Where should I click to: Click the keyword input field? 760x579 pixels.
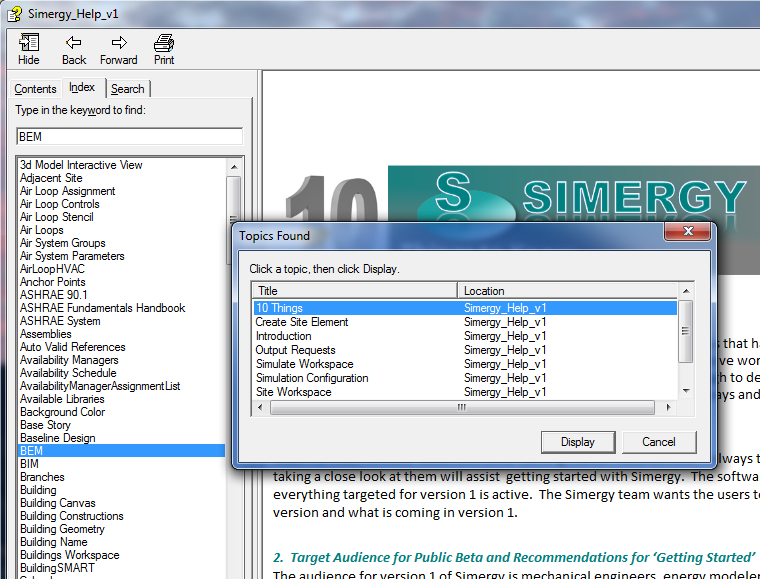pyautogui.click(x=129, y=136)
